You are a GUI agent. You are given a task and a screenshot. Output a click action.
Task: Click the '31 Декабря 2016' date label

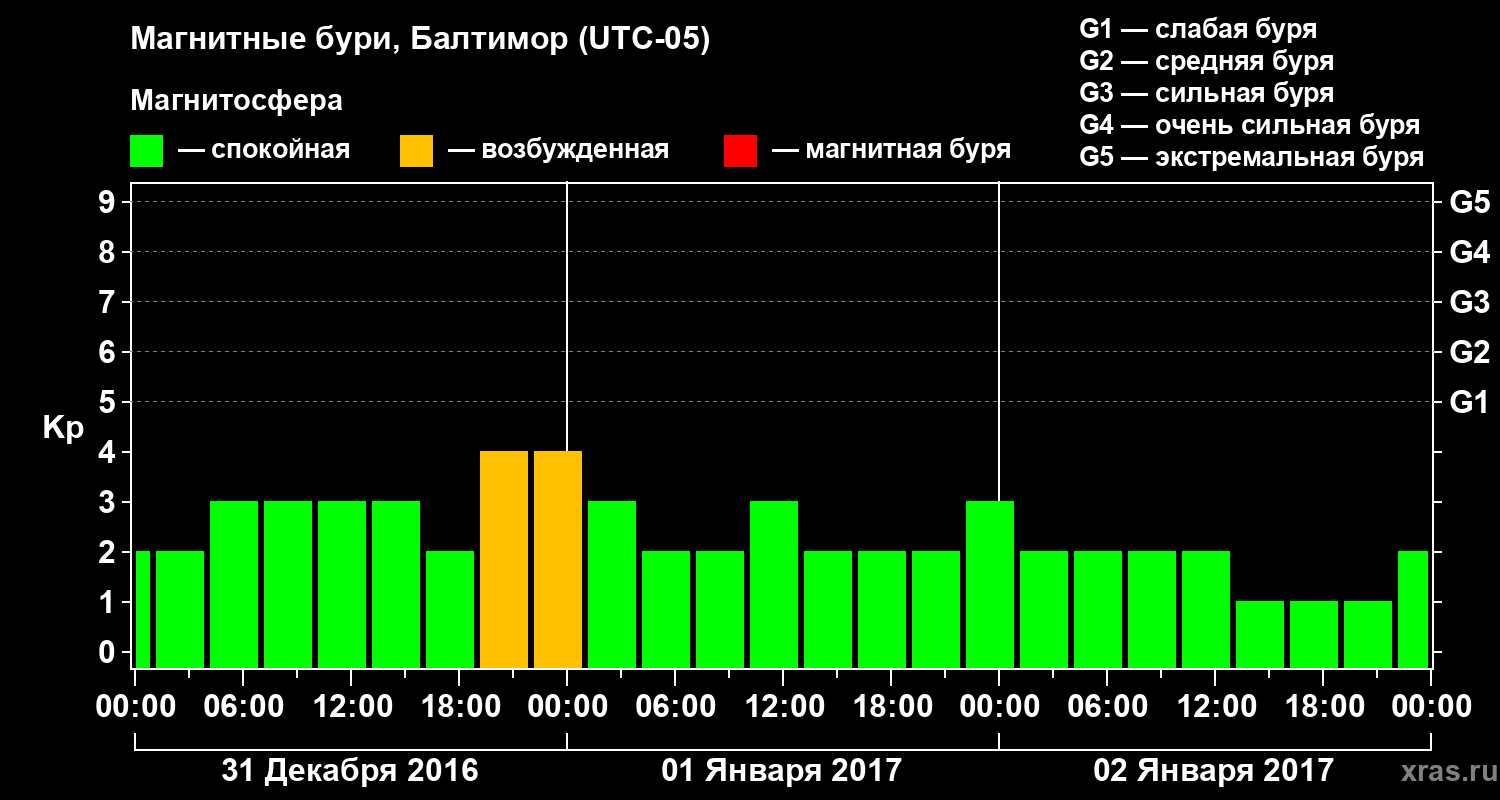tap(350, 771)
